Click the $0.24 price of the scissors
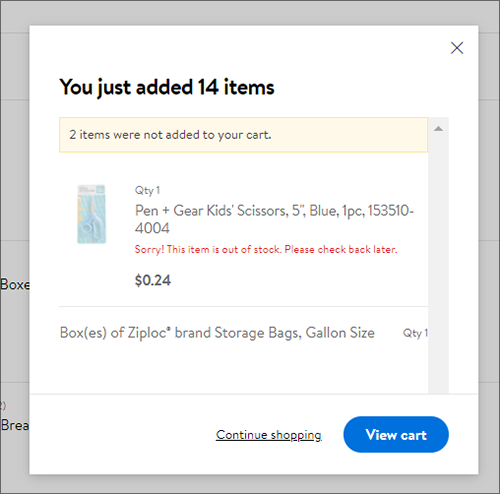Screen dimensions: 500x494 point(153,280)
